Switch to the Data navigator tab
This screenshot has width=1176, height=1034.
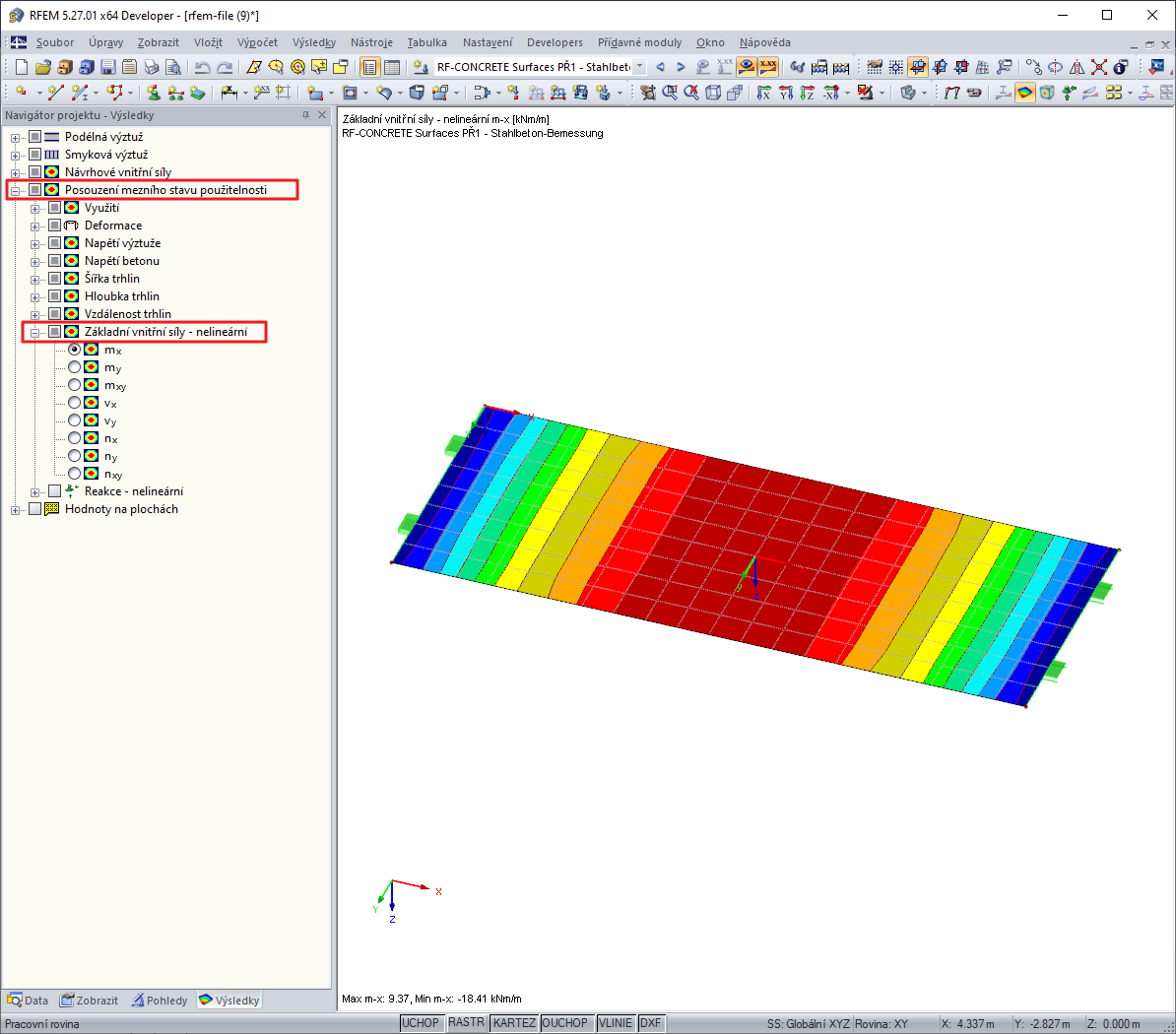[28, 1001]
